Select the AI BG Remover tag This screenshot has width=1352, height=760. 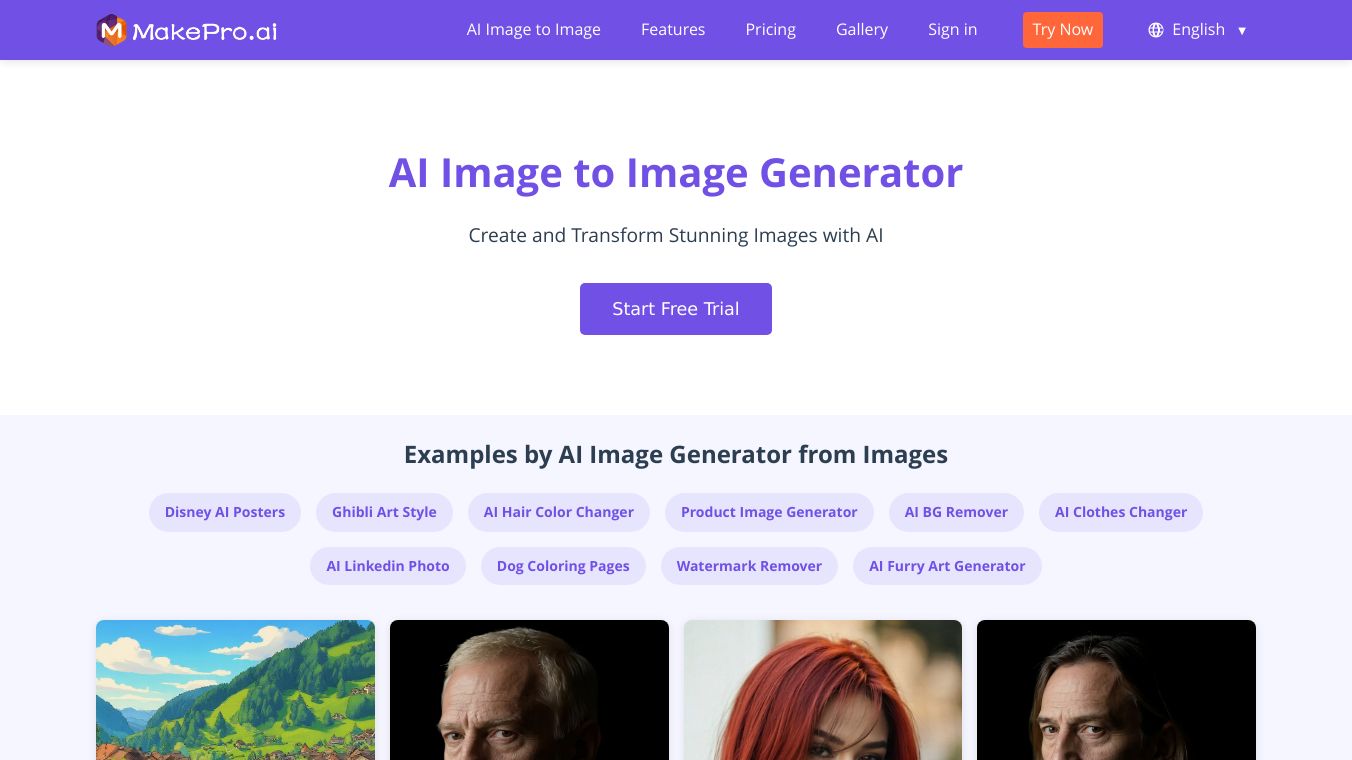tap(956, 512)
